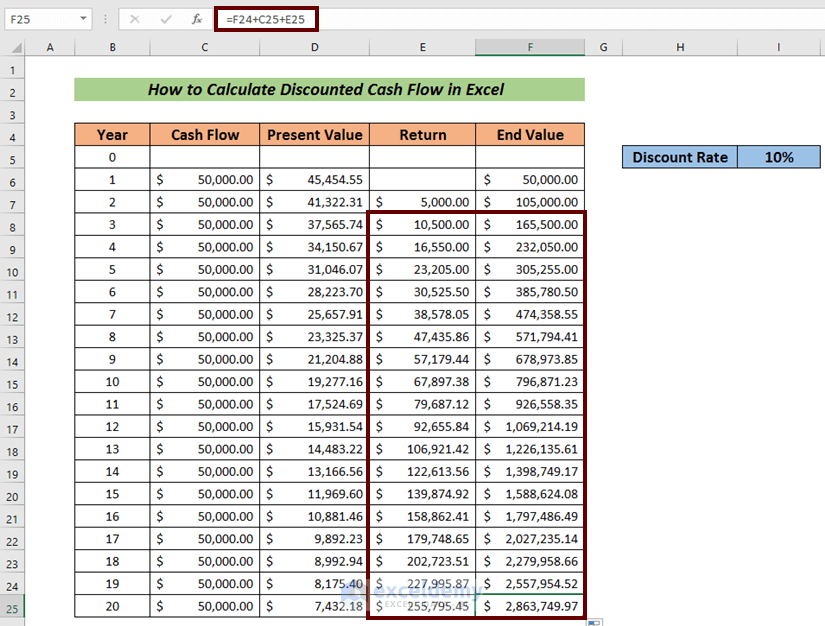Select the 10% discount rate value cell

tap(779, 157)
